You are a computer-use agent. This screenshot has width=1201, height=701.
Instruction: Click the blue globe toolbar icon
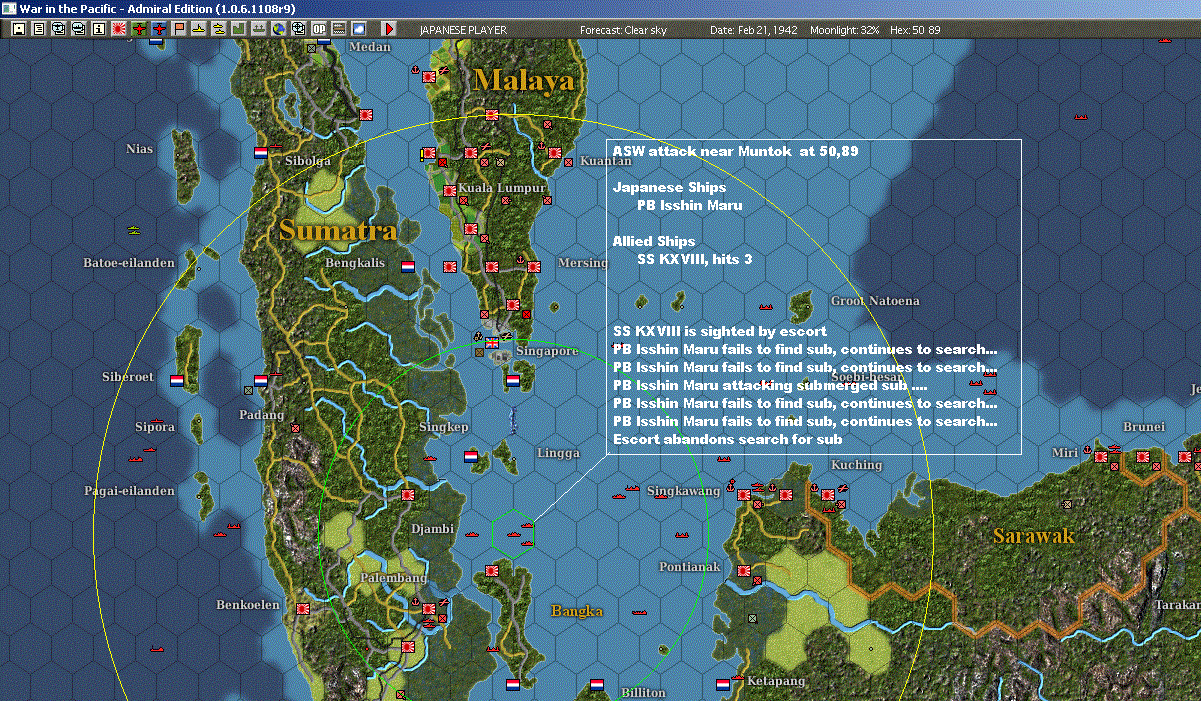pos(279,29)
